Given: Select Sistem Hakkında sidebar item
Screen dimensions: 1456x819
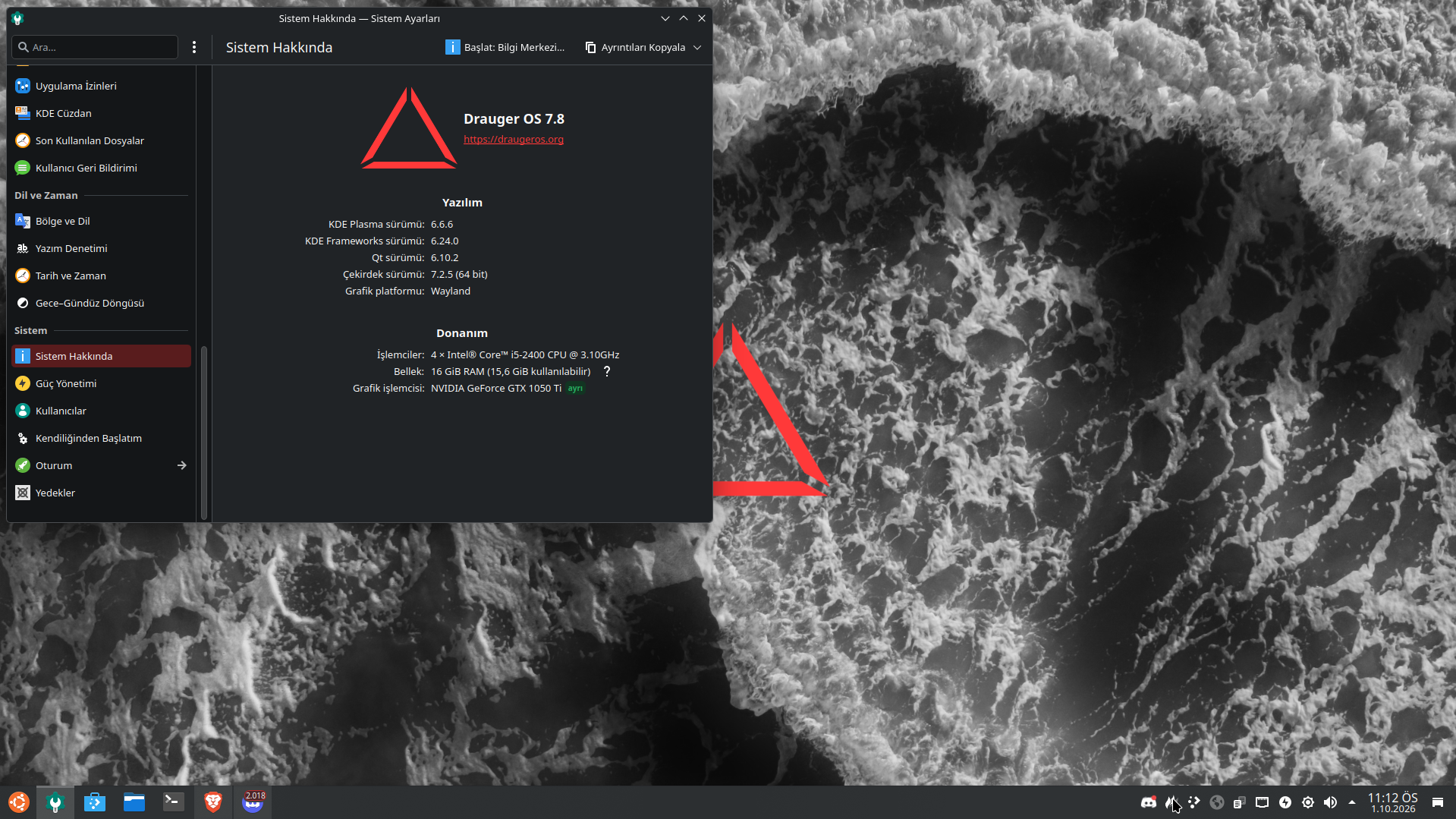Looking at the screenshot, I should 101,356.
